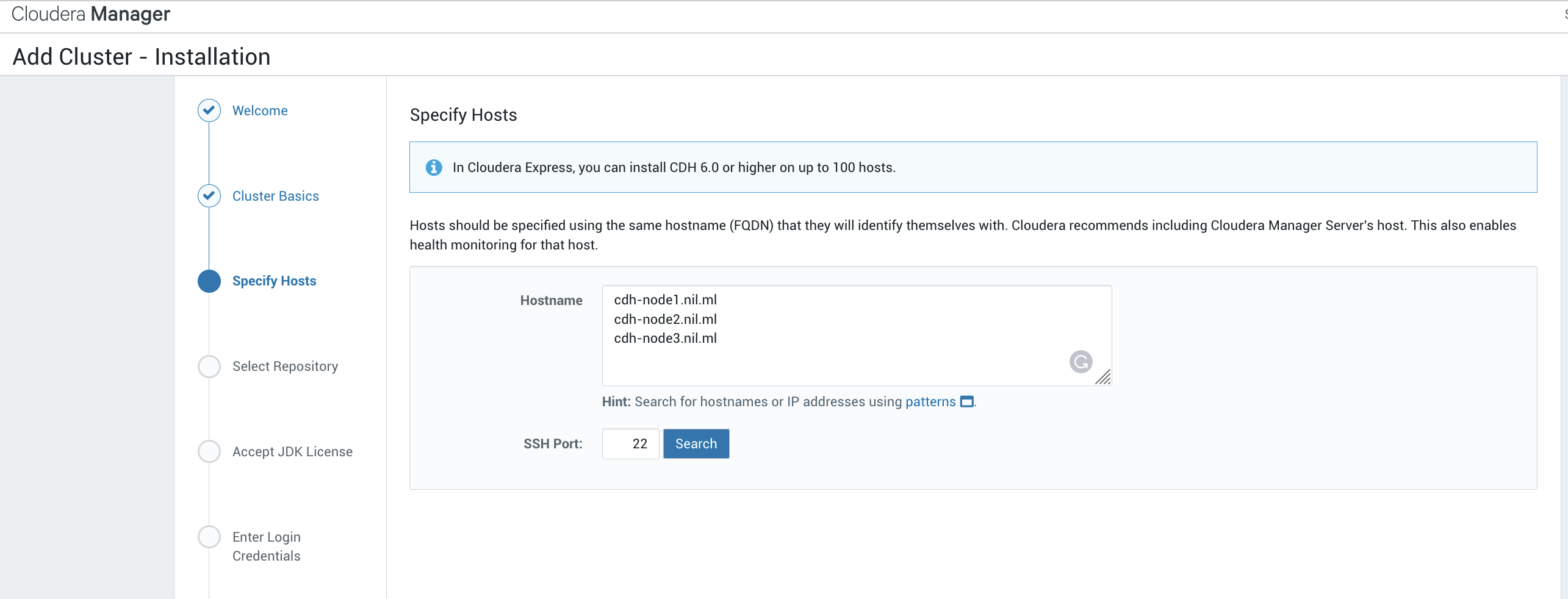
Task: Click the SSH Port input field
Action: [630, 443]
